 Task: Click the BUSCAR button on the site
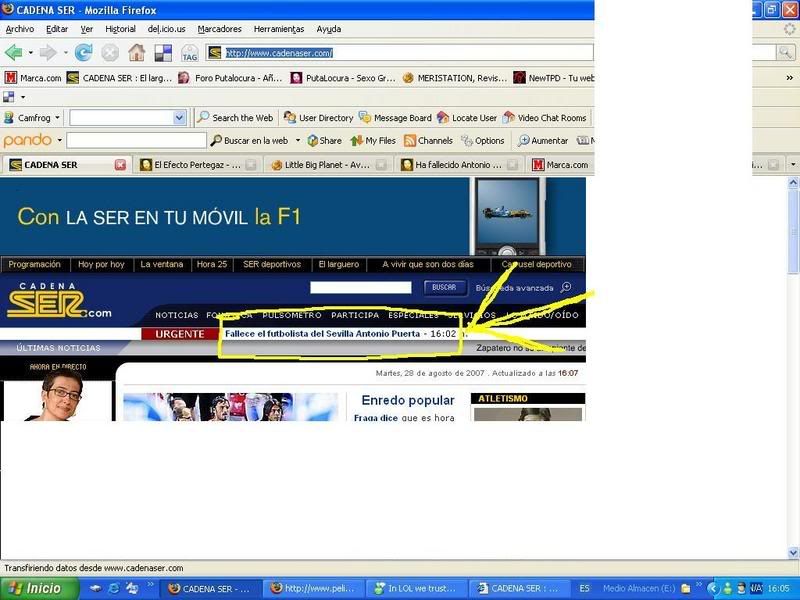444,288
